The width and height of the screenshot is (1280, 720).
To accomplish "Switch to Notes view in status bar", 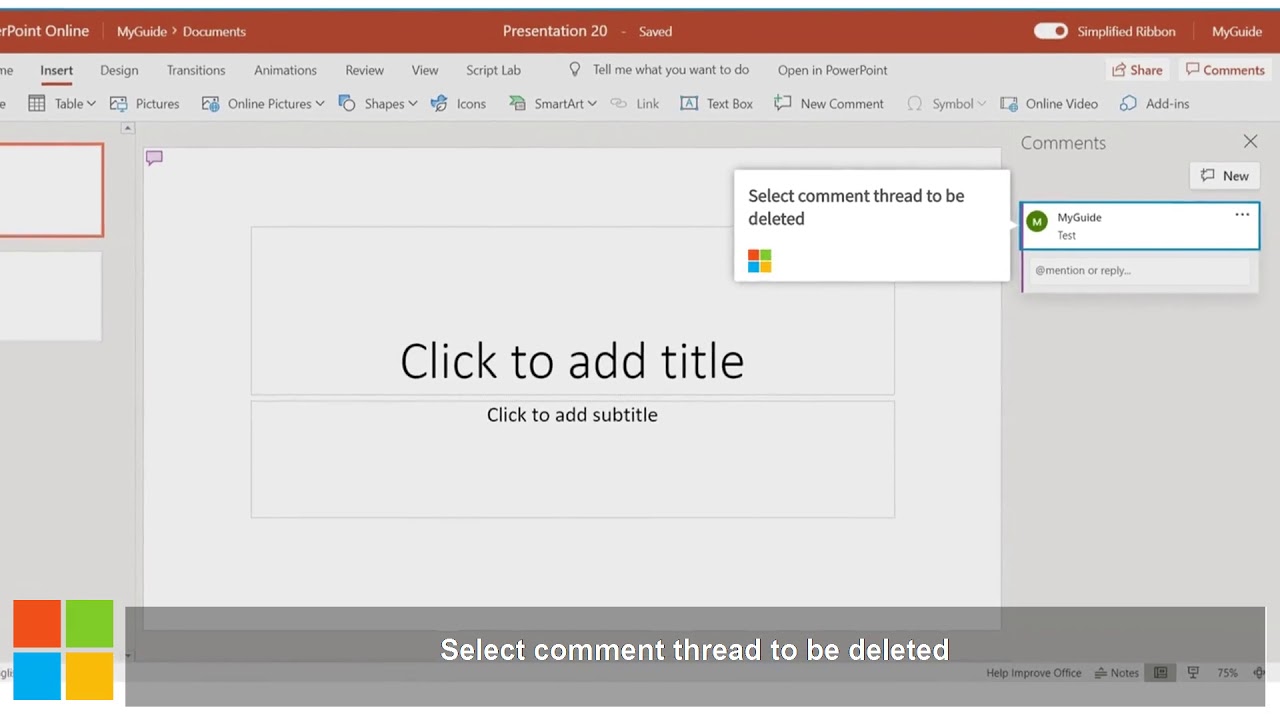I will pos(1116,672).
